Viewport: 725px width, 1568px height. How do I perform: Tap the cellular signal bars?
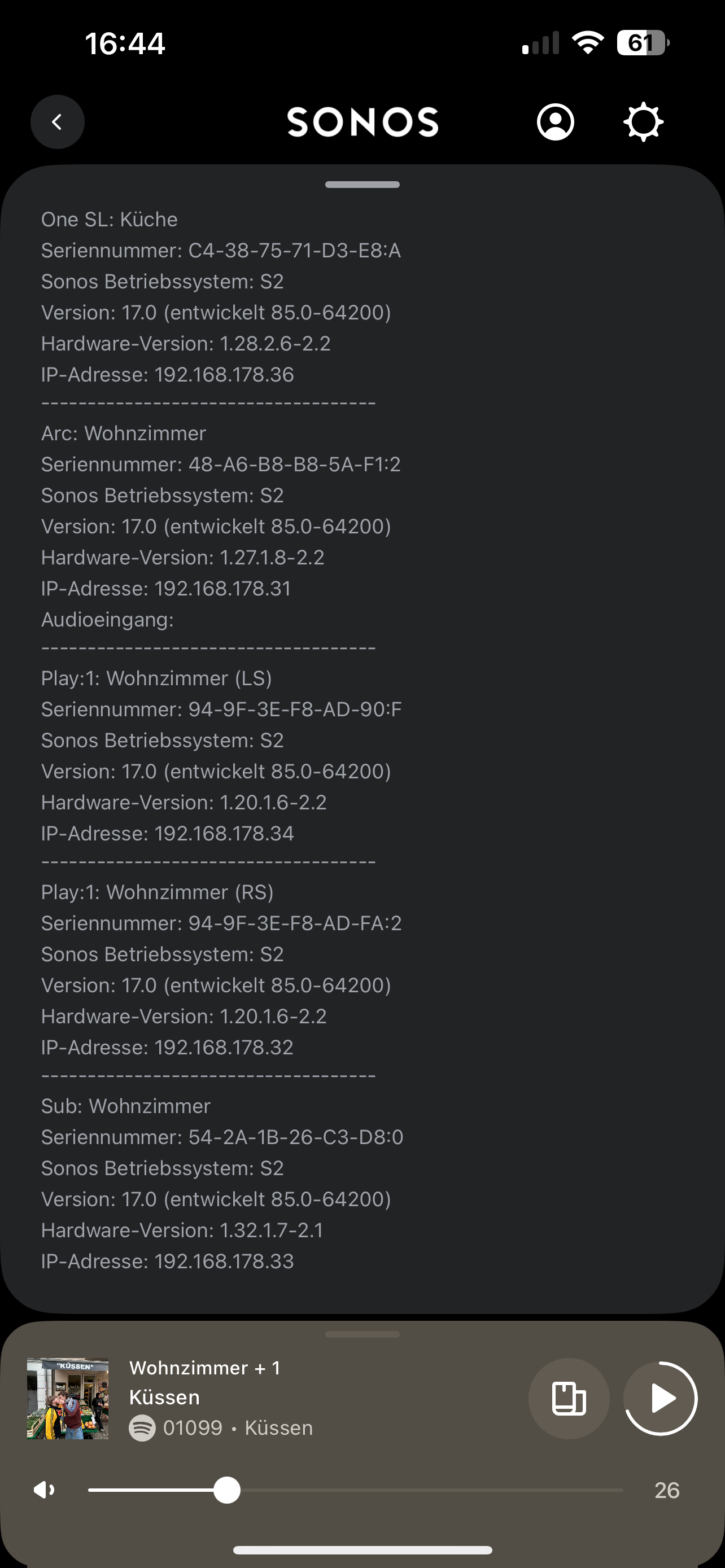click(x=540, y=43)
